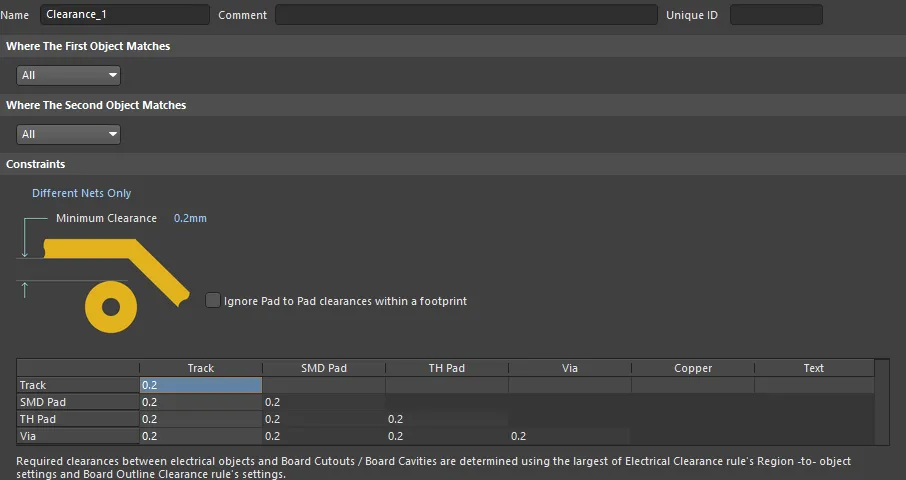The width and height of the screenshot is (906, 480).
Task: Select Via to Via clearance cell
Action: coord(570,436)
